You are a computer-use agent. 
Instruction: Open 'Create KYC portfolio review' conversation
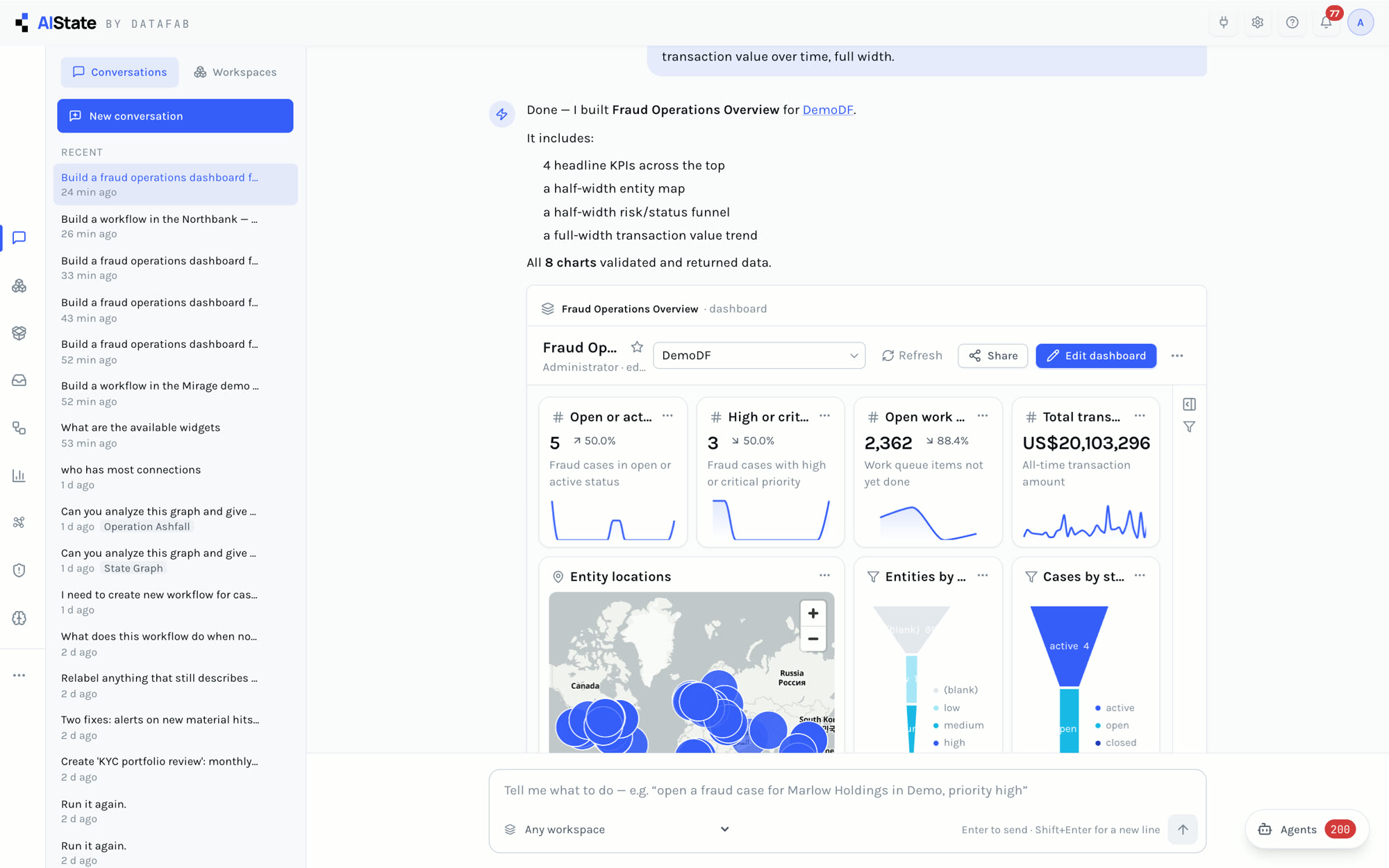pos(175,769)
